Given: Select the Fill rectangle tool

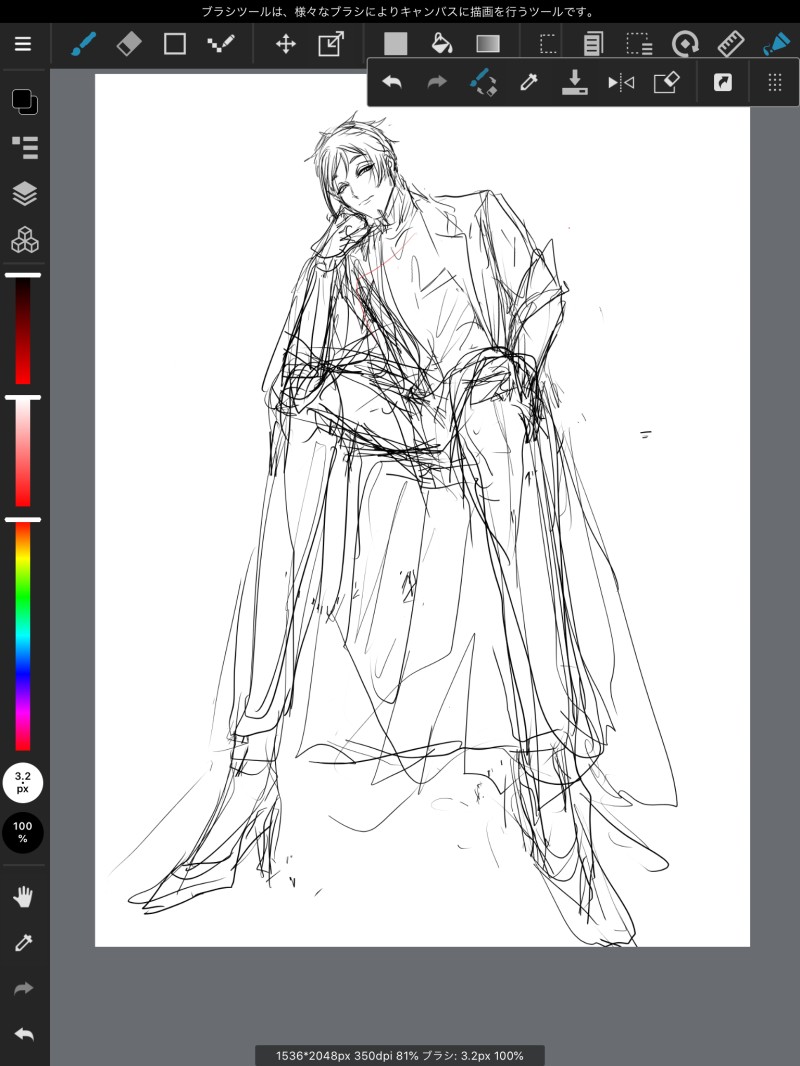Looking at the screenshot, I should [396, 44].
